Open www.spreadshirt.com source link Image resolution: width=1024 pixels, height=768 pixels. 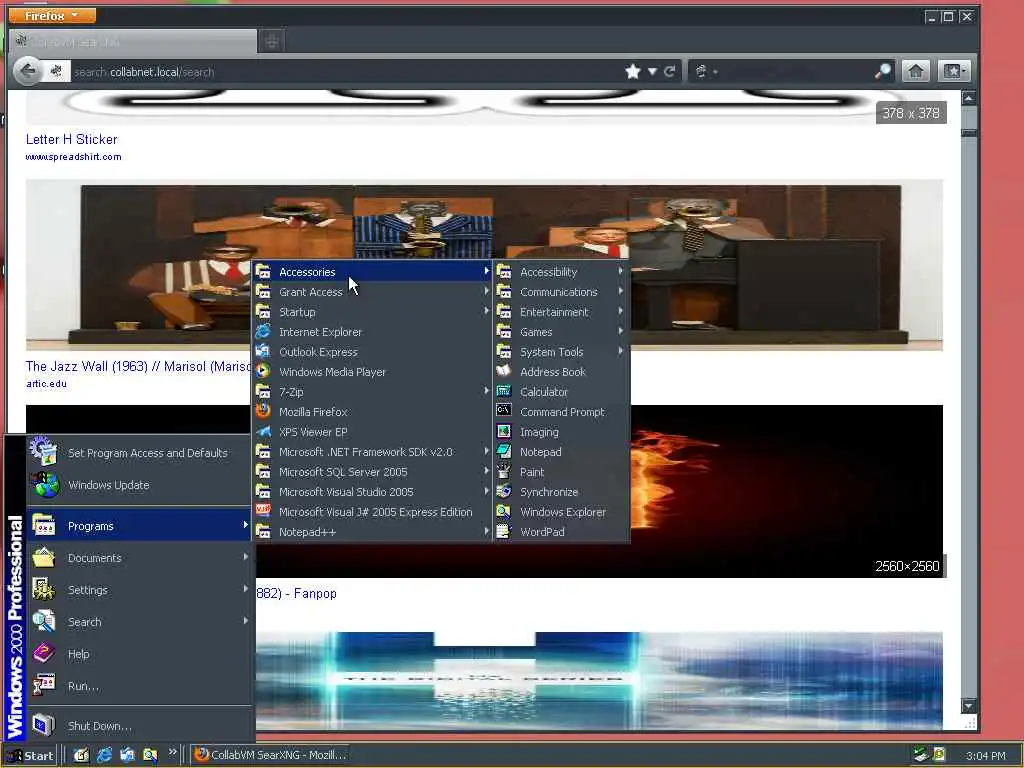click(x=73, y=157)
